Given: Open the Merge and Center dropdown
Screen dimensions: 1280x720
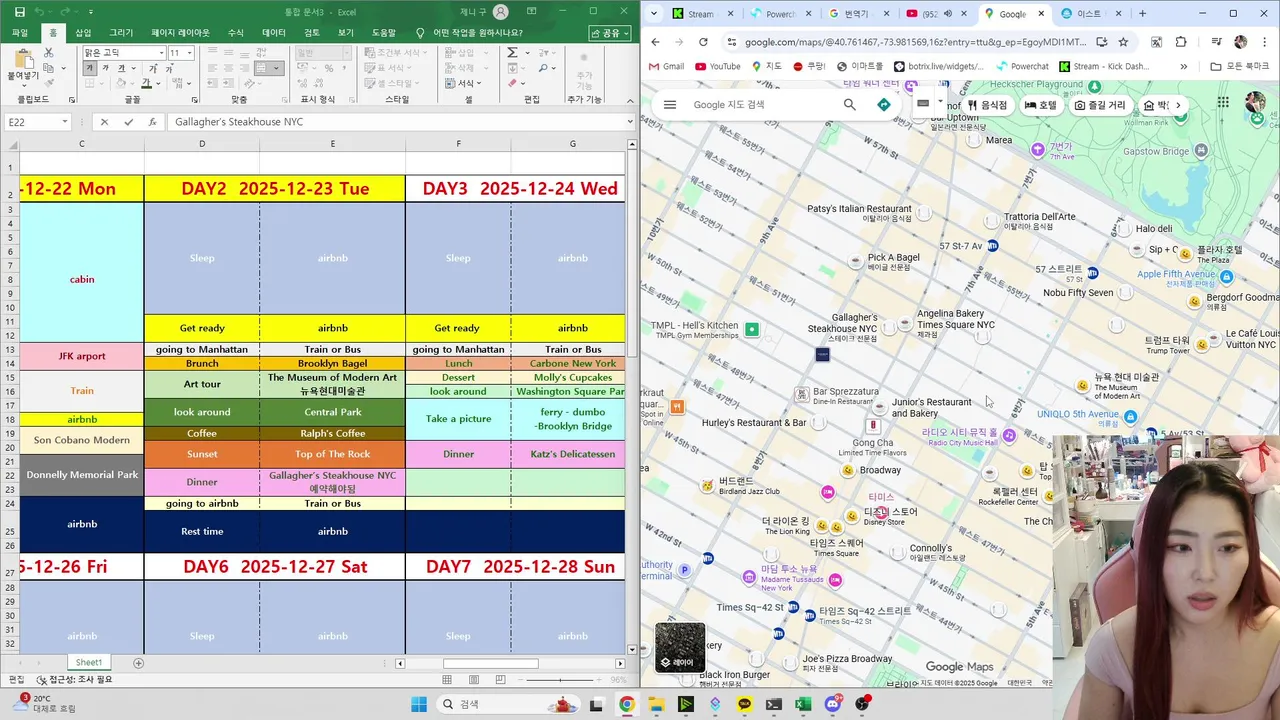Looking at the screenshot, I should pos(276,68).
